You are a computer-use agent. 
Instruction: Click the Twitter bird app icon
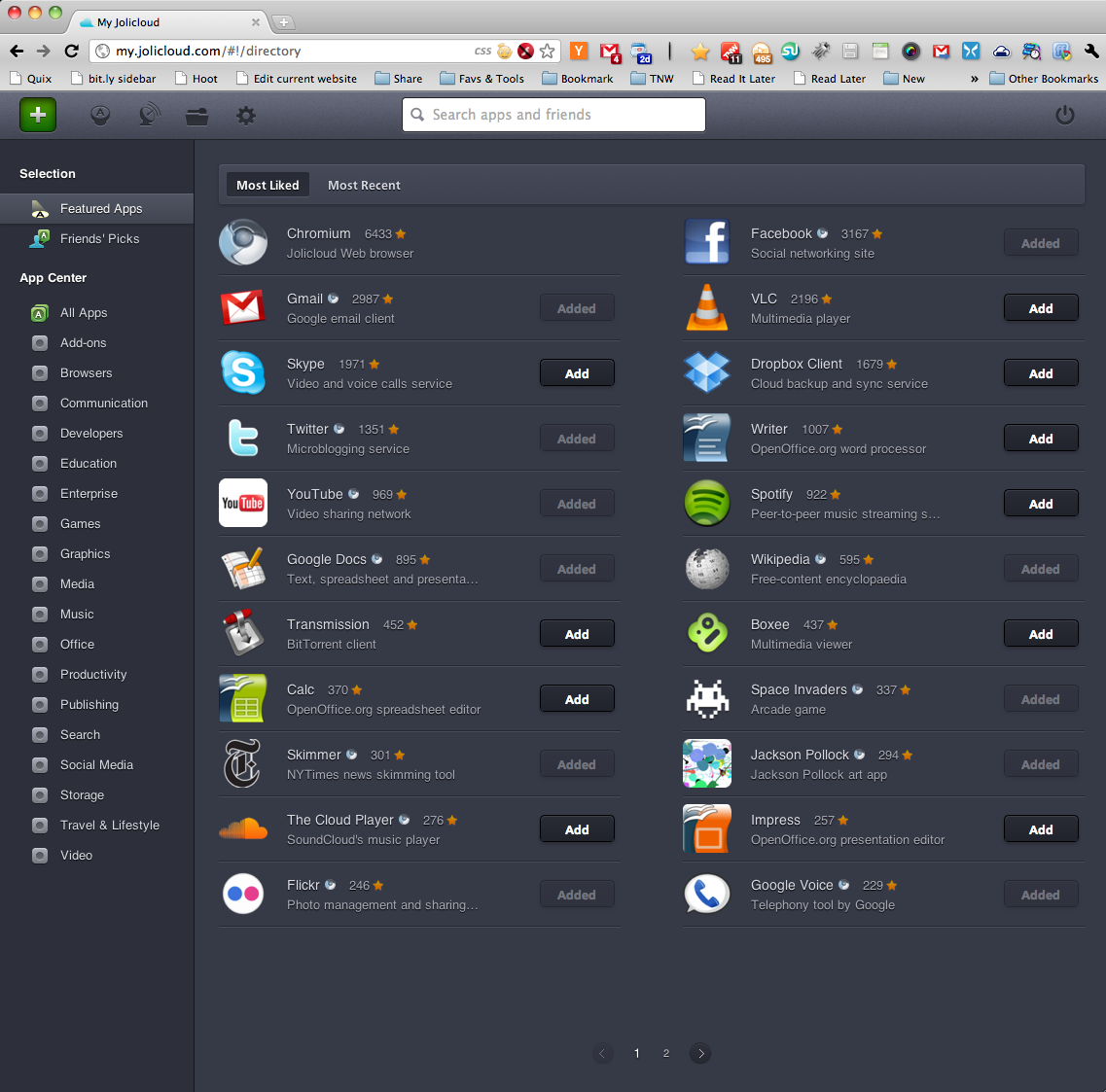243,438
